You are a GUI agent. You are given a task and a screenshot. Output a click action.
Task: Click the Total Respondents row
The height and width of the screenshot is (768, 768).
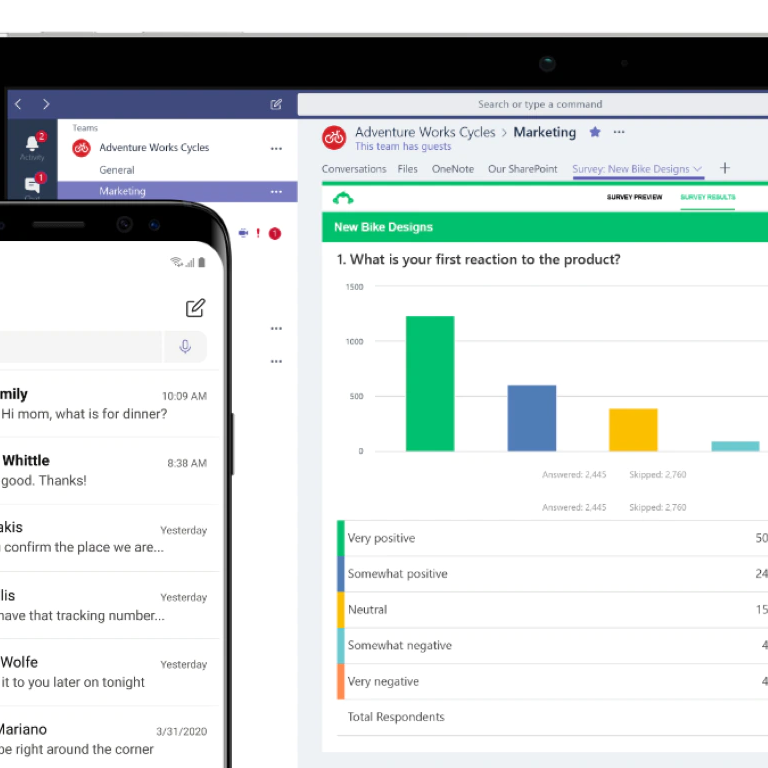click(552, 717)
